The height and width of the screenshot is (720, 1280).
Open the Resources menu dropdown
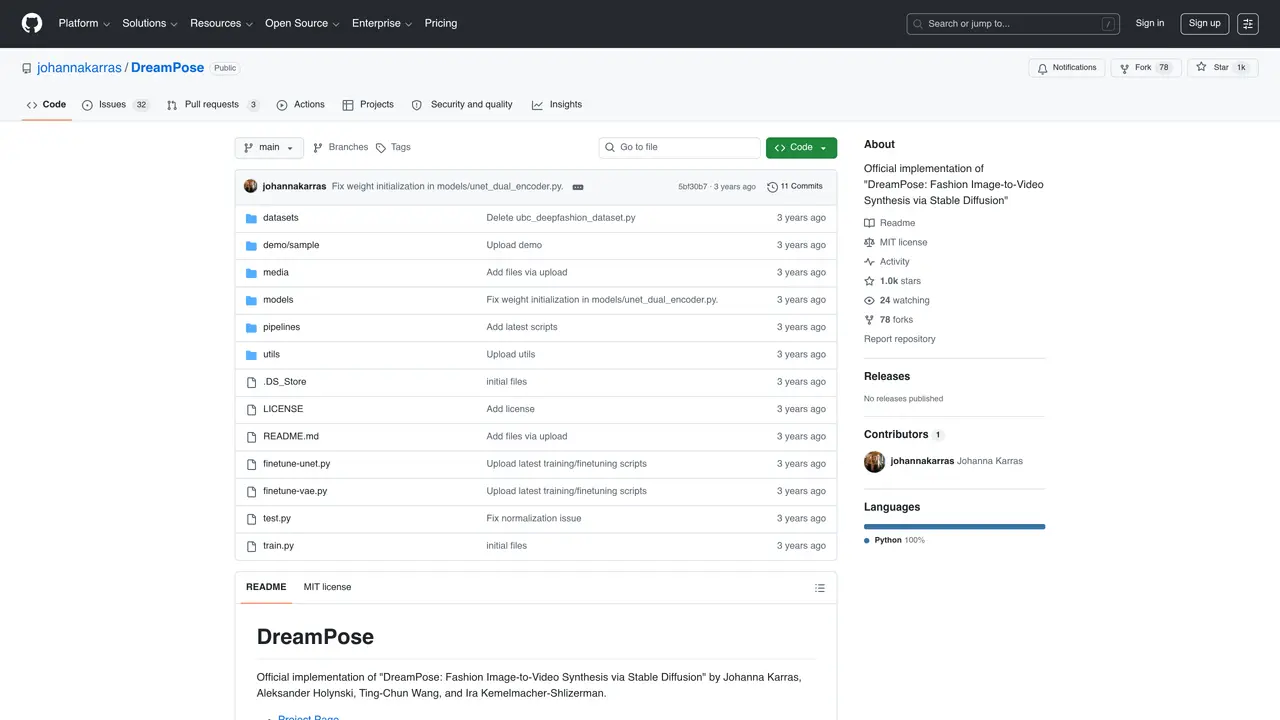click(221, 23)
